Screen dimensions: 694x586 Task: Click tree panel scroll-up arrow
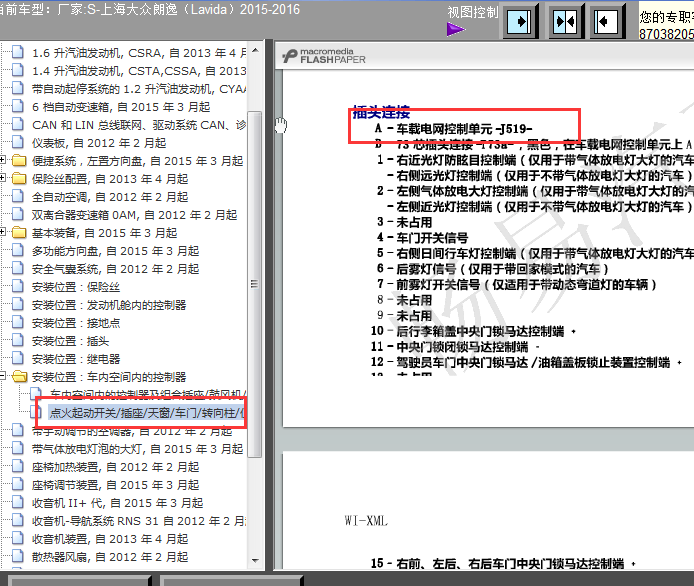click(255, 50)
